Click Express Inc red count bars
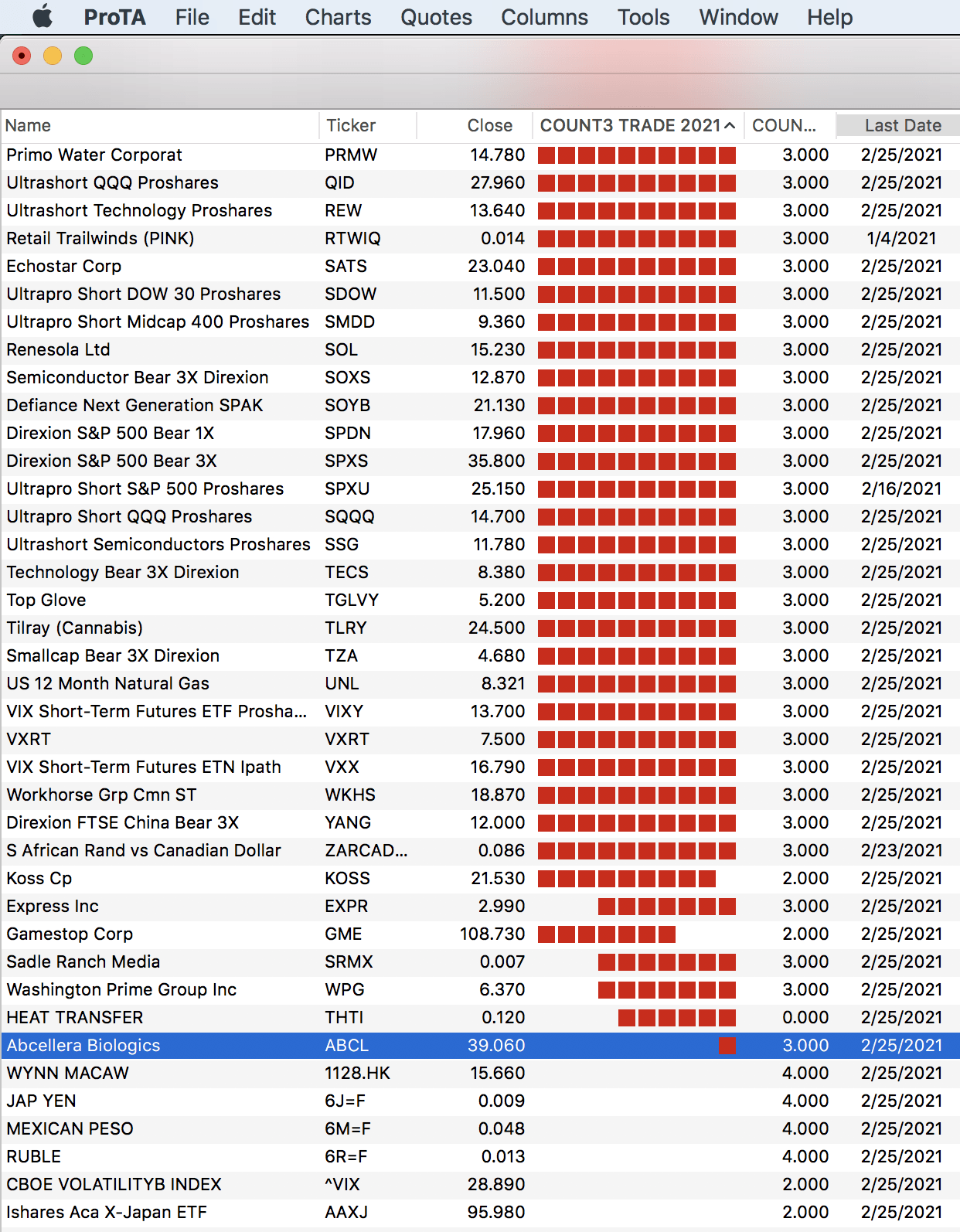This screenshot has height=1232, width=960. click(667, 907)
